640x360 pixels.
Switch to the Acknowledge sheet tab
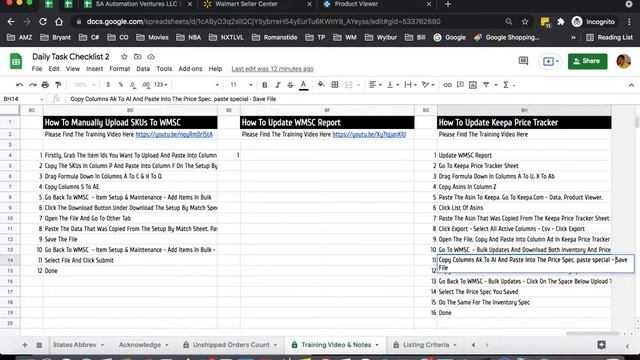point(144,345)
